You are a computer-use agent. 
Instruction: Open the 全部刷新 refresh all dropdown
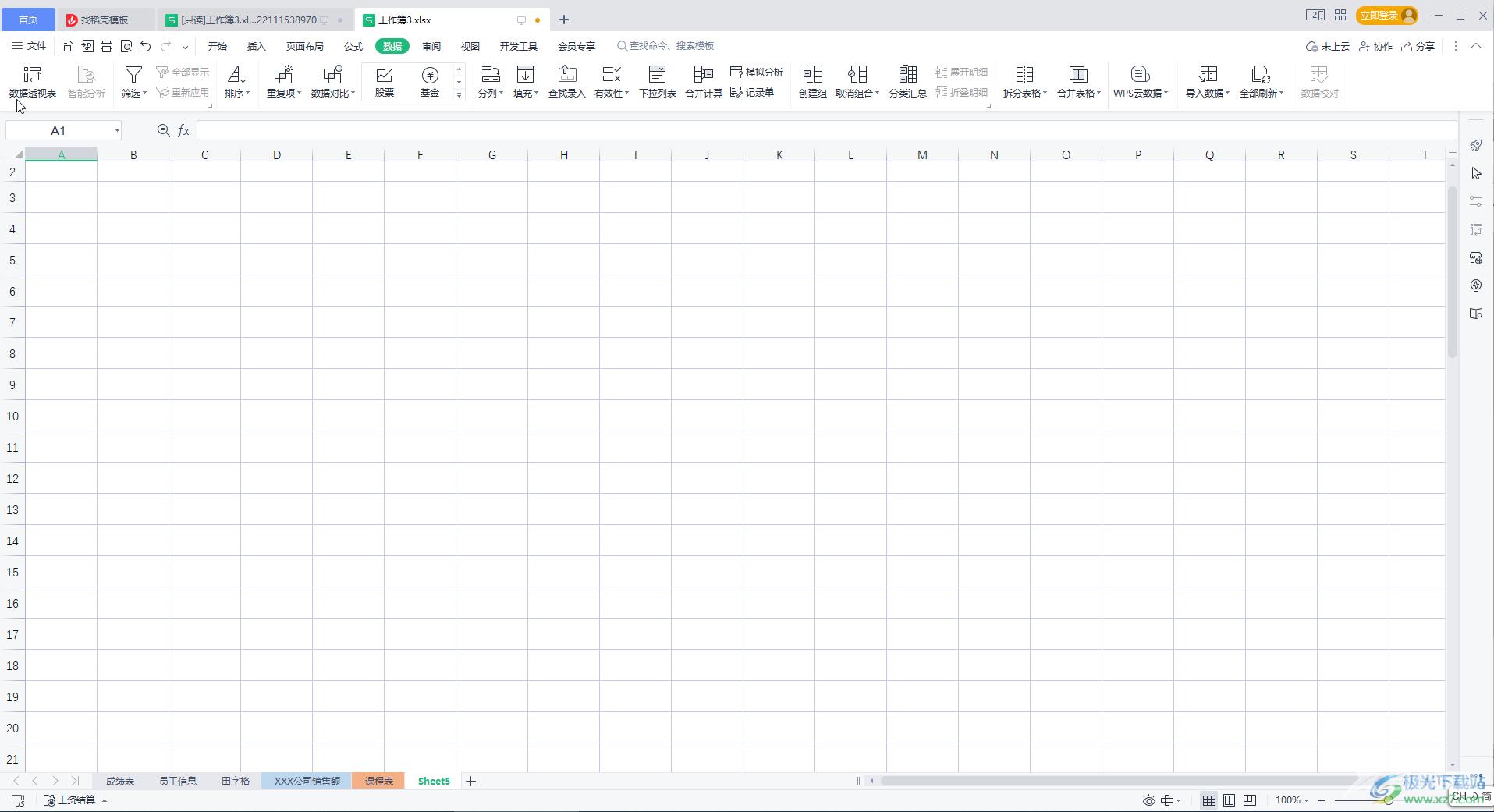click(1262, 93)
